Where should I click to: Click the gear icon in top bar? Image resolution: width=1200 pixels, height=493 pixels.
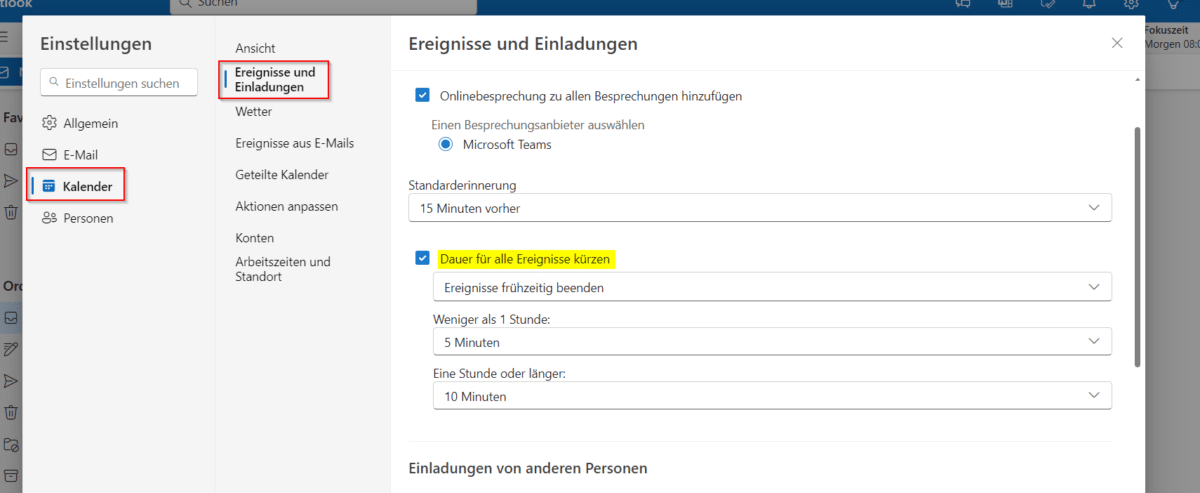point(1131,4)
